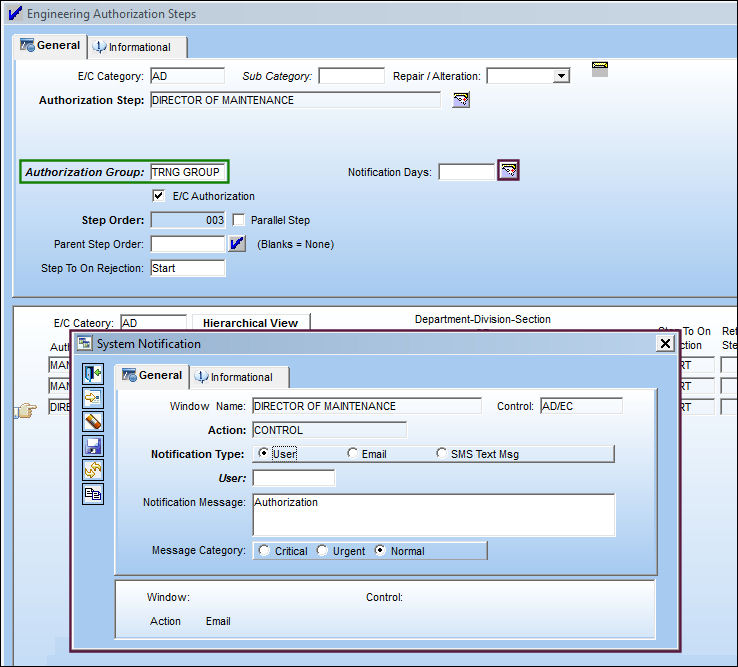
Task: Select SMS Text Msg notification type
Action: tap(441, 453)
